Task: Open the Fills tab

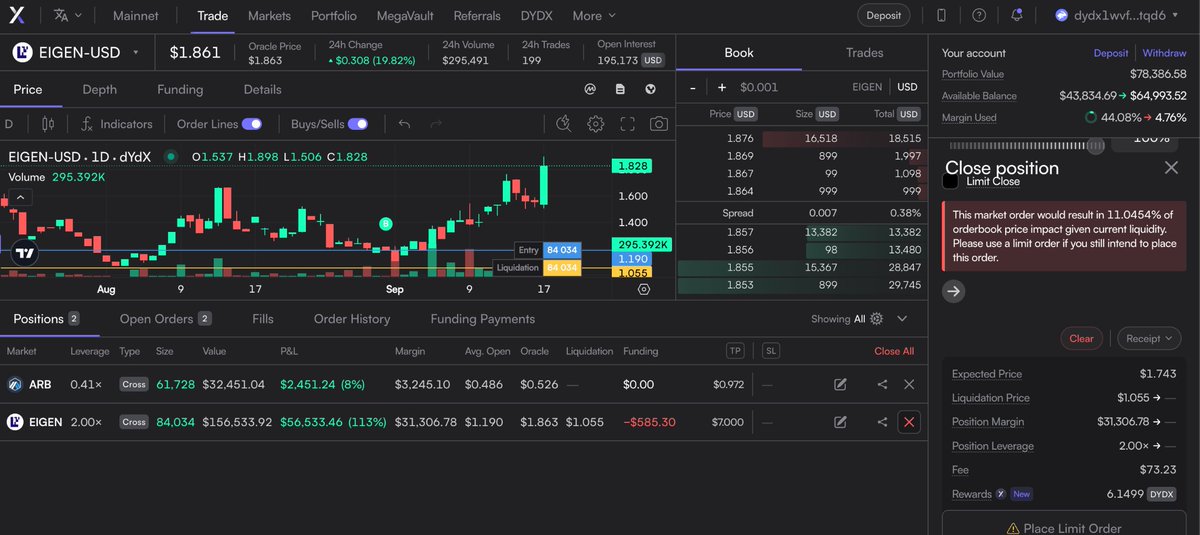Action: (x=263, y=319)
